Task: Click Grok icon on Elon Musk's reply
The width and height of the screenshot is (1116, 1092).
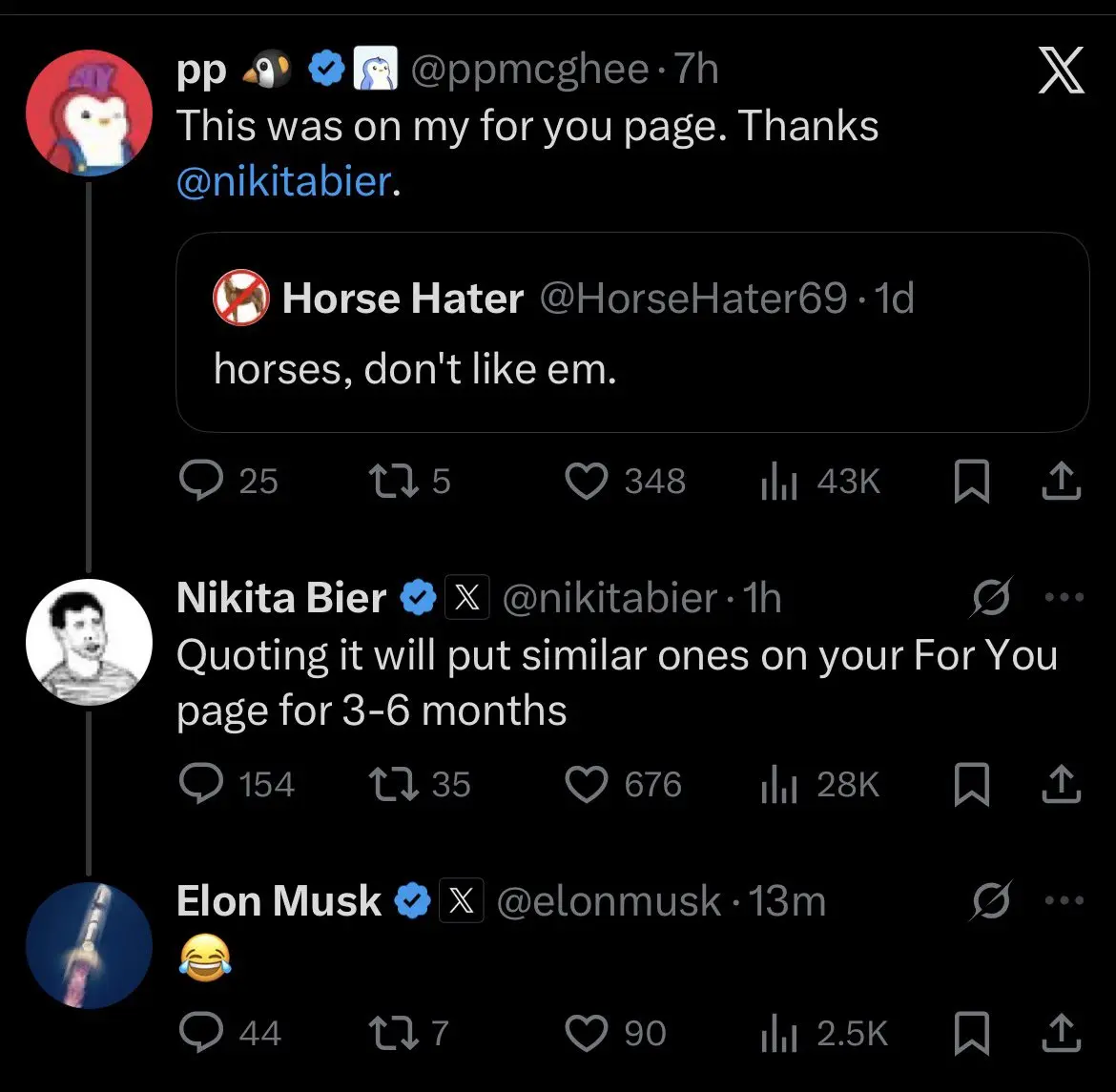Action: click(991, 900)
